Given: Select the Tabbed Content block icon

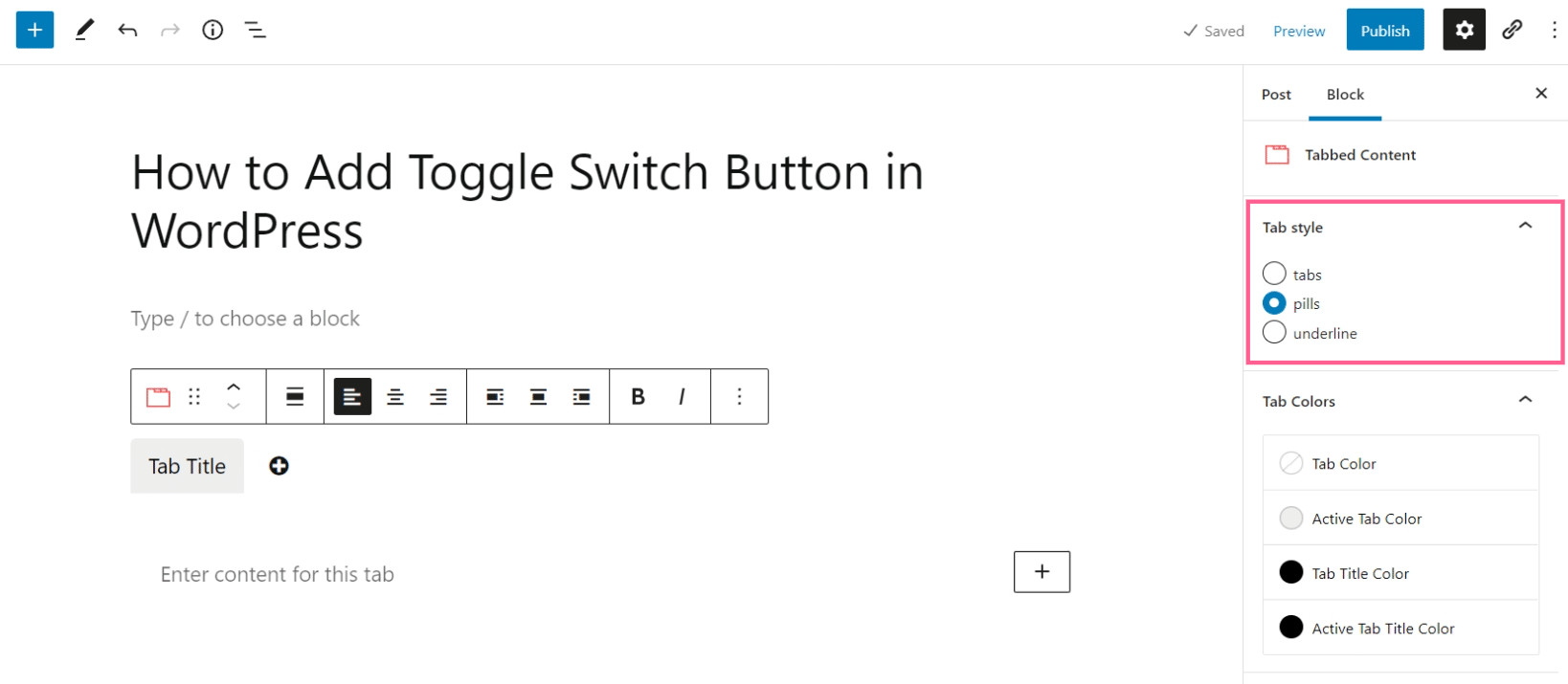Looking at the screenshot, I should (158, 396).
